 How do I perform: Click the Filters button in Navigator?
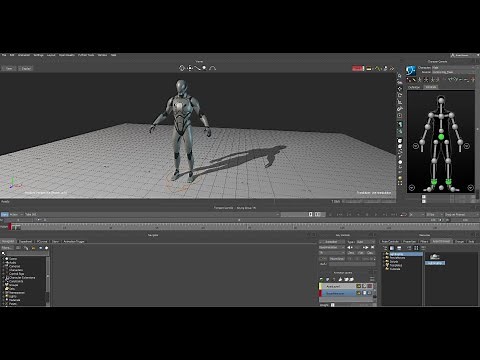coord(7,248)
